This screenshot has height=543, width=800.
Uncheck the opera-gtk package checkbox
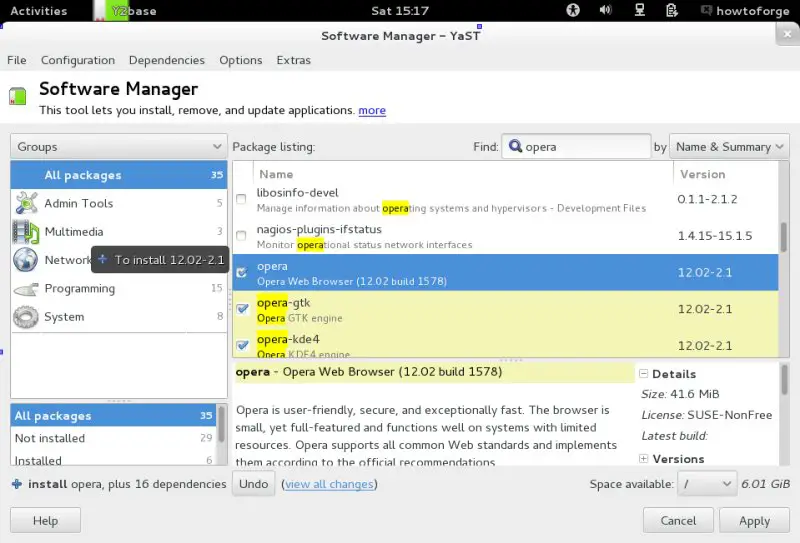[242, 309]
